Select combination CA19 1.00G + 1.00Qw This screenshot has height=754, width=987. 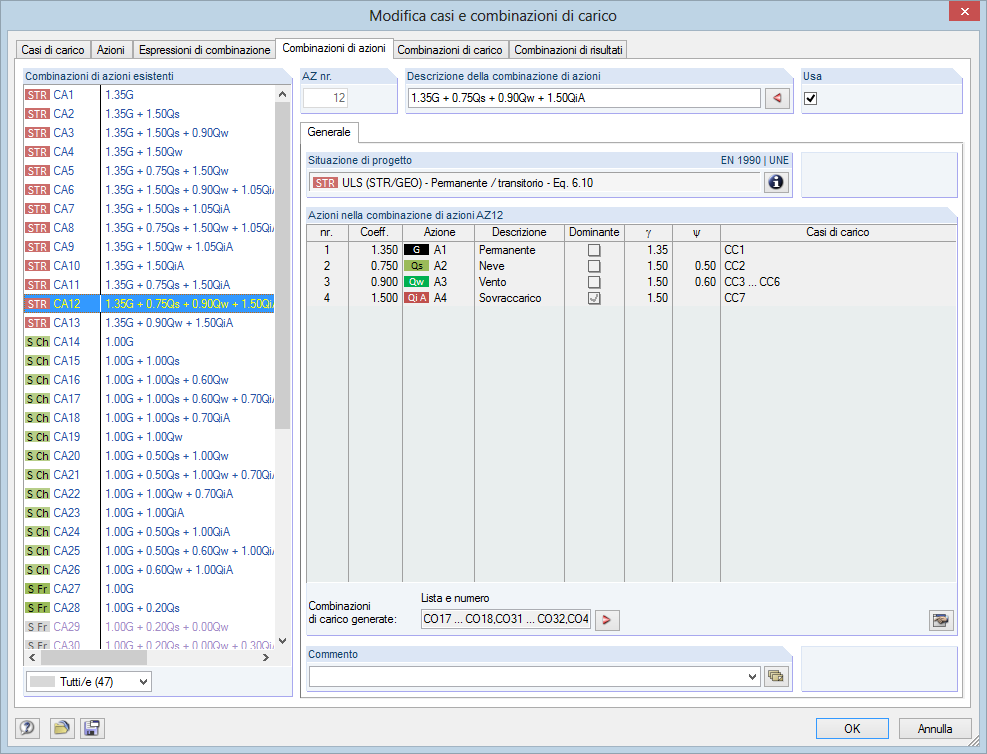[x=149, y=437]
